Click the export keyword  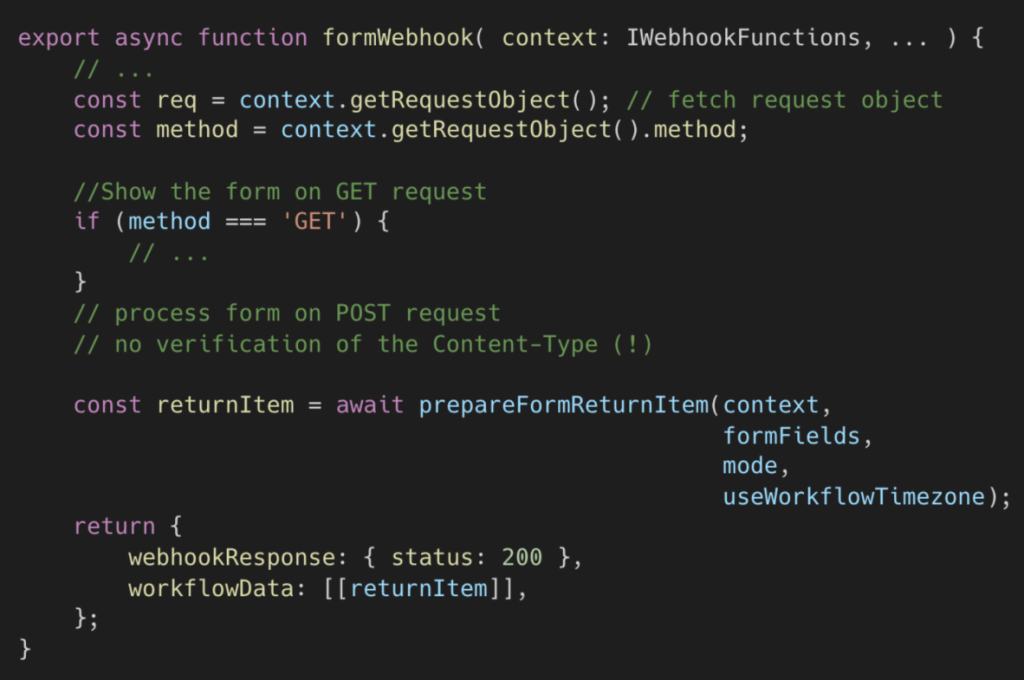(59, 38)
